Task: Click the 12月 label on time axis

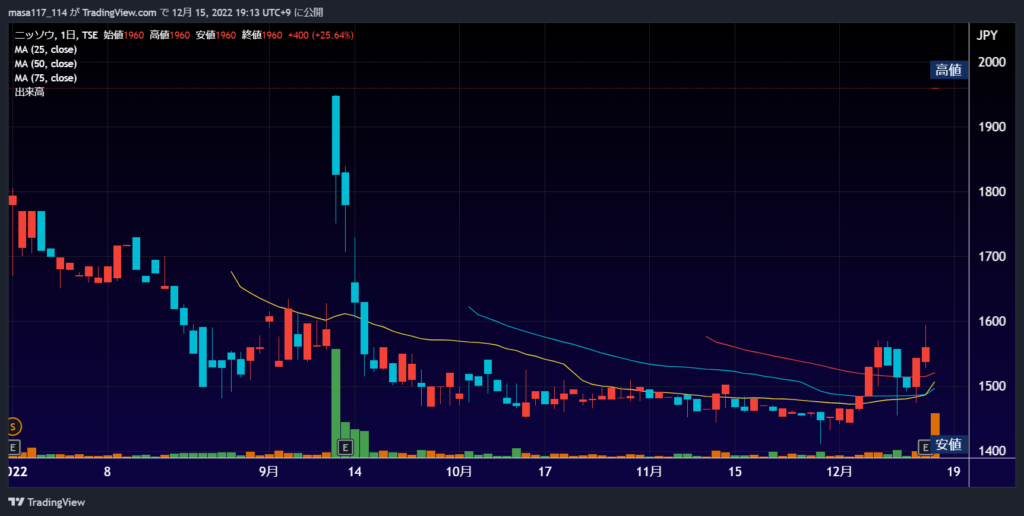Action: pyautogui.click(x=839, y=472)
